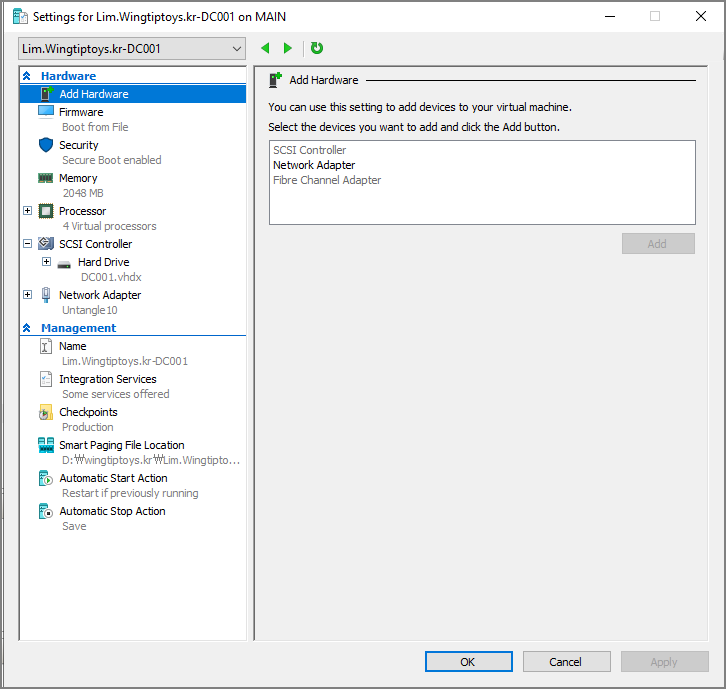Close the settings window
The image size is (726, 689).
701,17
